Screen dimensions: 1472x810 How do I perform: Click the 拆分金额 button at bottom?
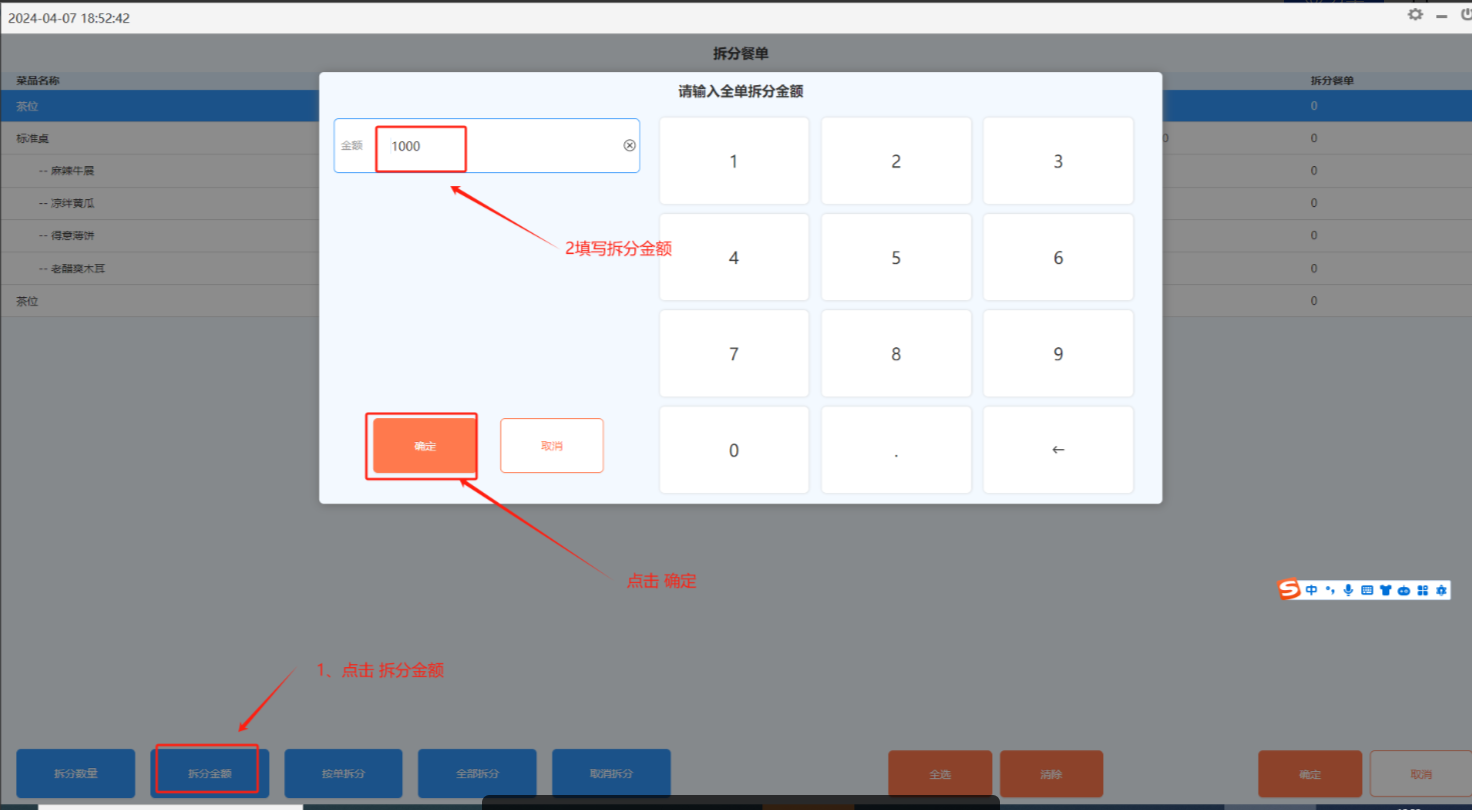click(209, 773)
